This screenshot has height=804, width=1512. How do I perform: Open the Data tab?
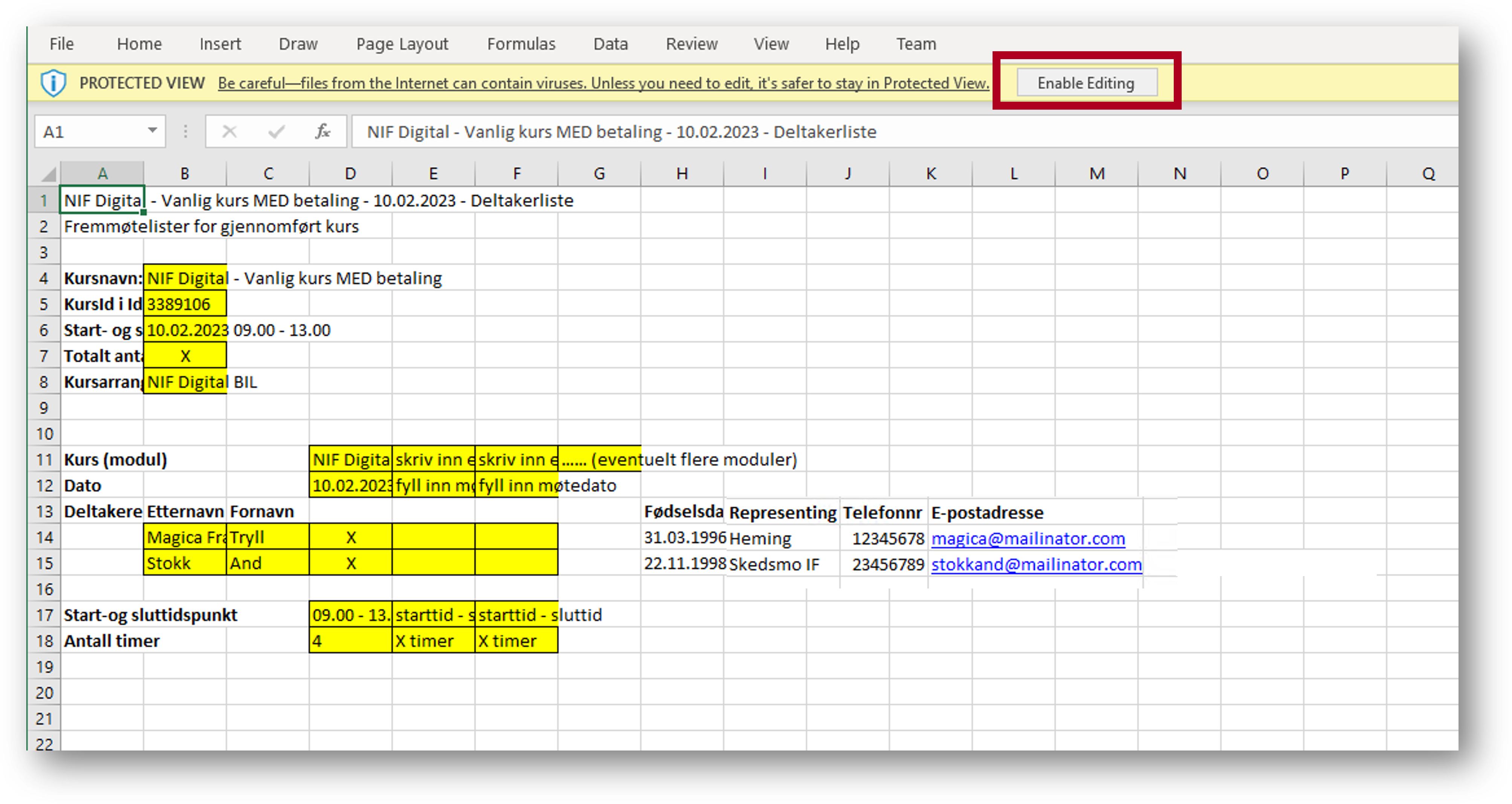click(x=611, y=44)
